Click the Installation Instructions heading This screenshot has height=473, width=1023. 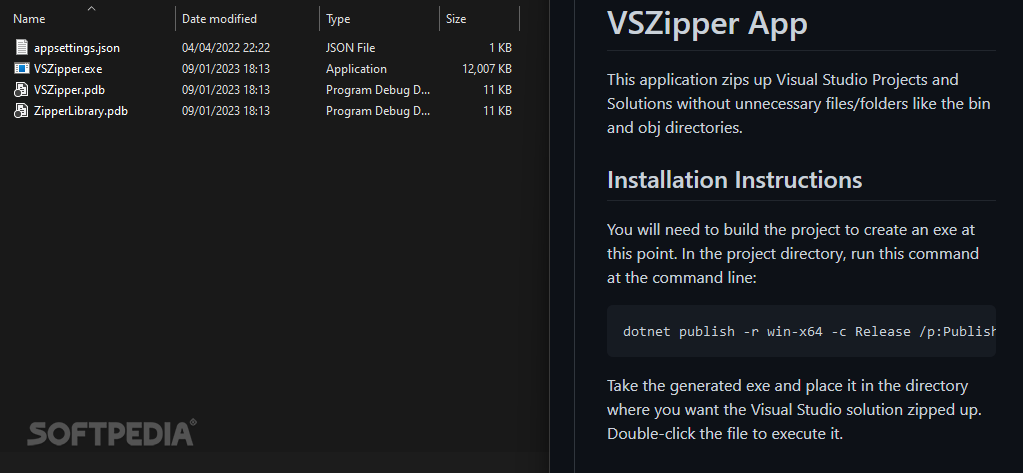(735, 179)
